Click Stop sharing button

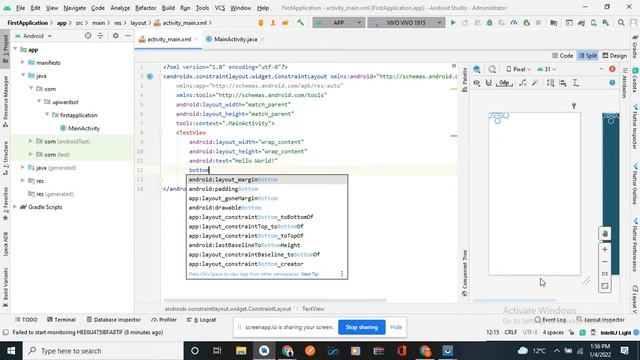[x=362, y=327]
